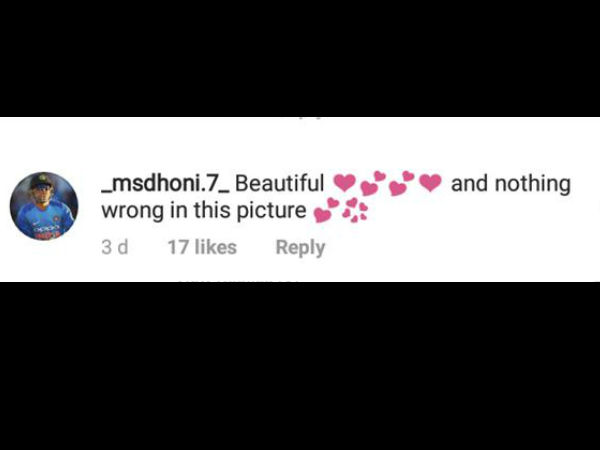Click the word 'nothing' in the comment
Screen dimensions: 600x450
click(x=533, y=184)
